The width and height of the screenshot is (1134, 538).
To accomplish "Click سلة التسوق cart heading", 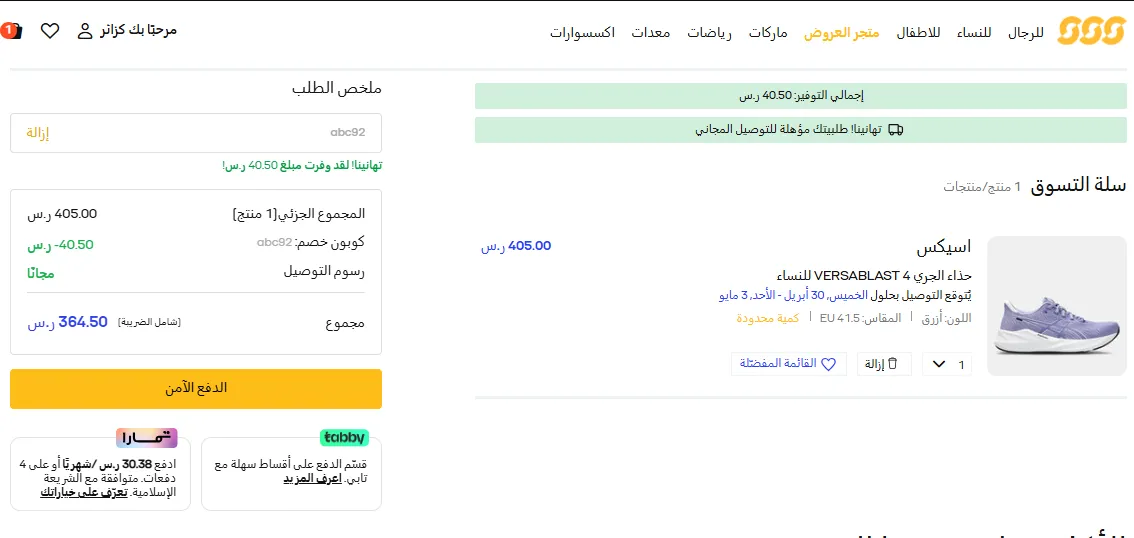I will [x=1078, y=185].
